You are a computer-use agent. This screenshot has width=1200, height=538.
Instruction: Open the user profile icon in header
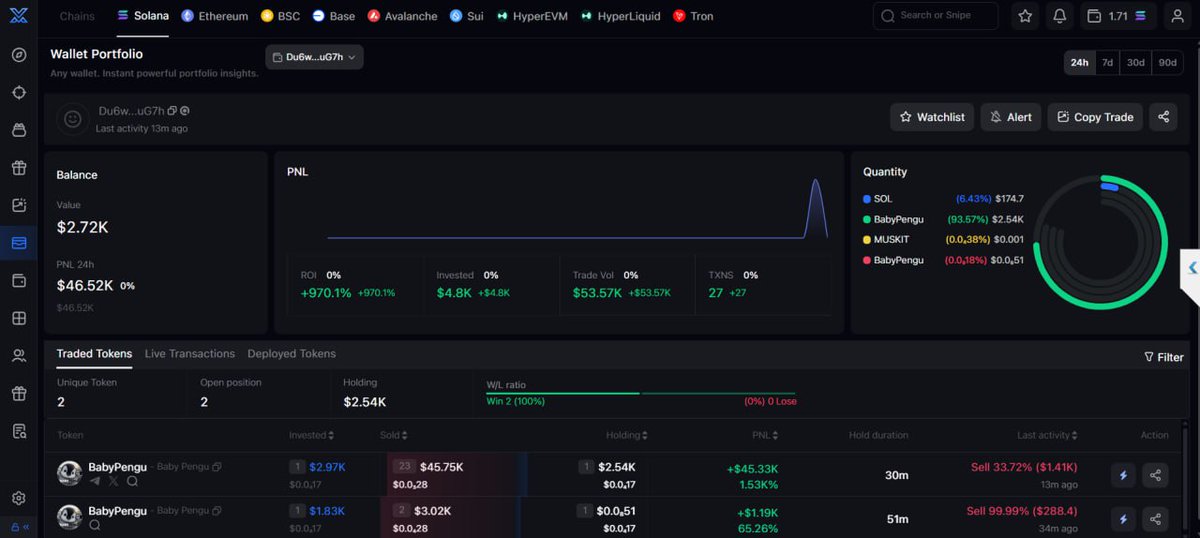pyautogui.click(x=1177, y=16)
